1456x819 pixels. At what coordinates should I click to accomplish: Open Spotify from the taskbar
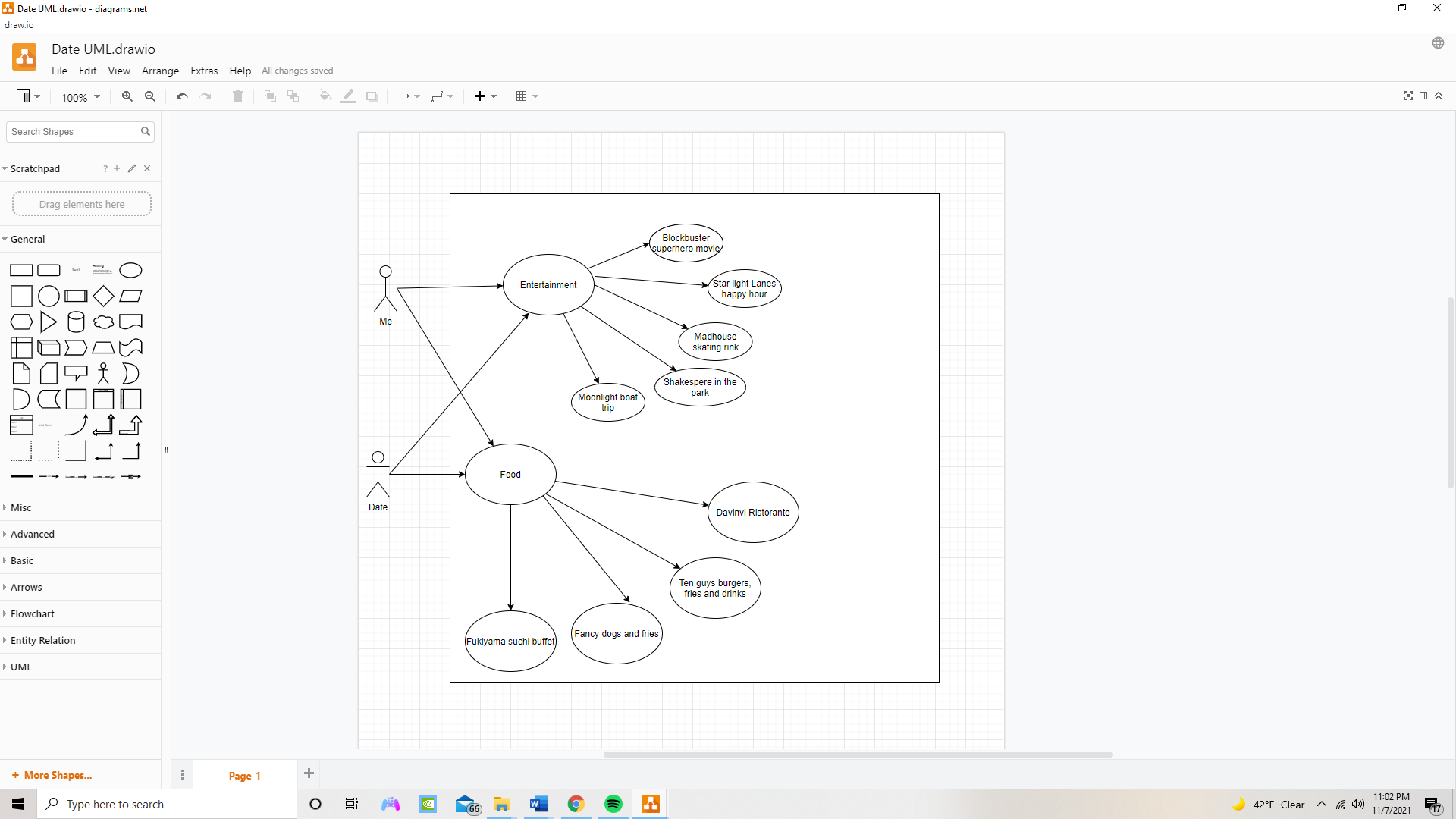[613, 804]
